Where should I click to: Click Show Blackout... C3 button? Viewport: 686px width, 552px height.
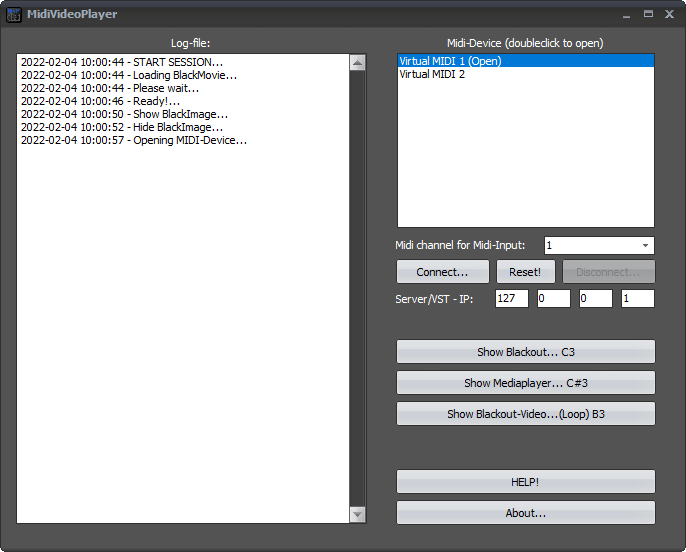pyautogui.click(x=525, y=352)
